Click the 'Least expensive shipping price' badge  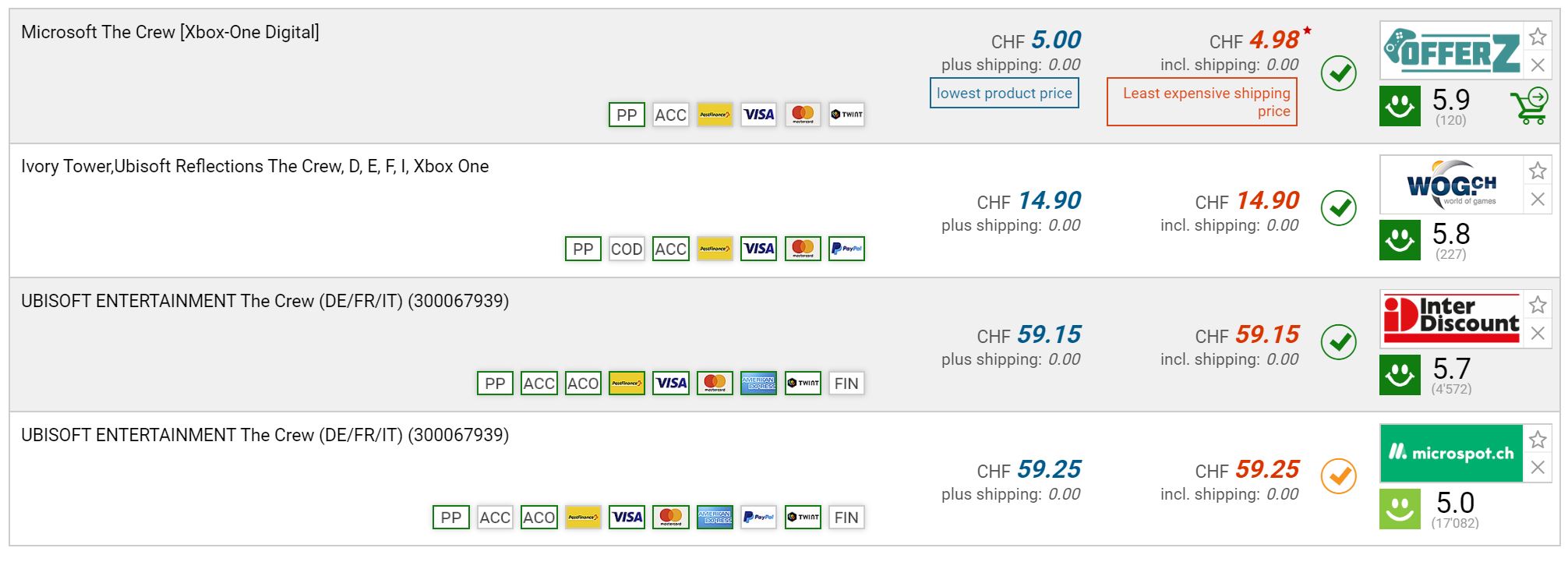(1202, 101)
